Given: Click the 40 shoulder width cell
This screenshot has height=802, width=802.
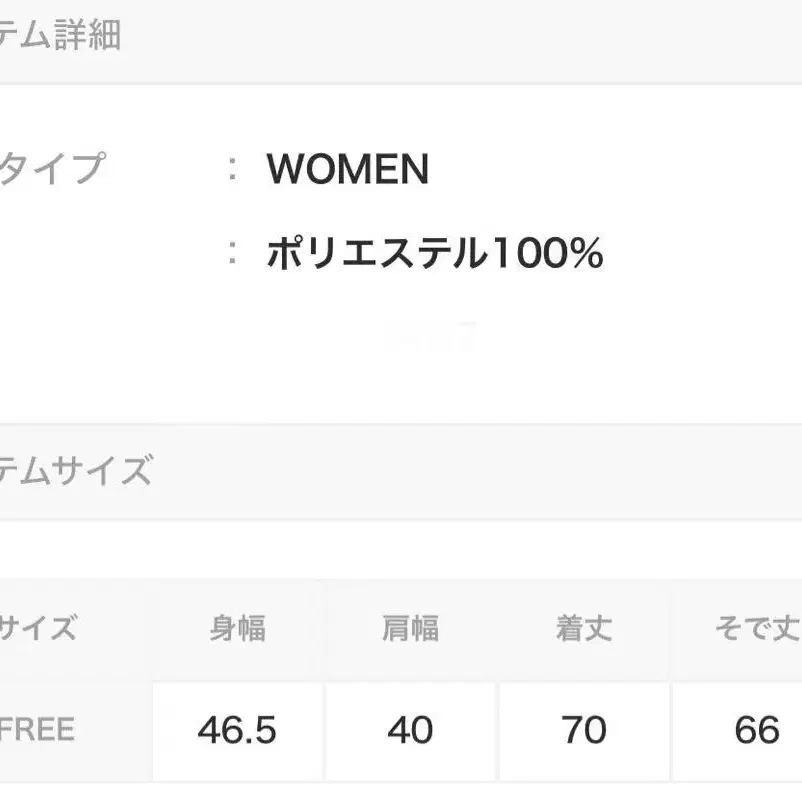Looking at the screenshot, I should [x=410, y=730].
